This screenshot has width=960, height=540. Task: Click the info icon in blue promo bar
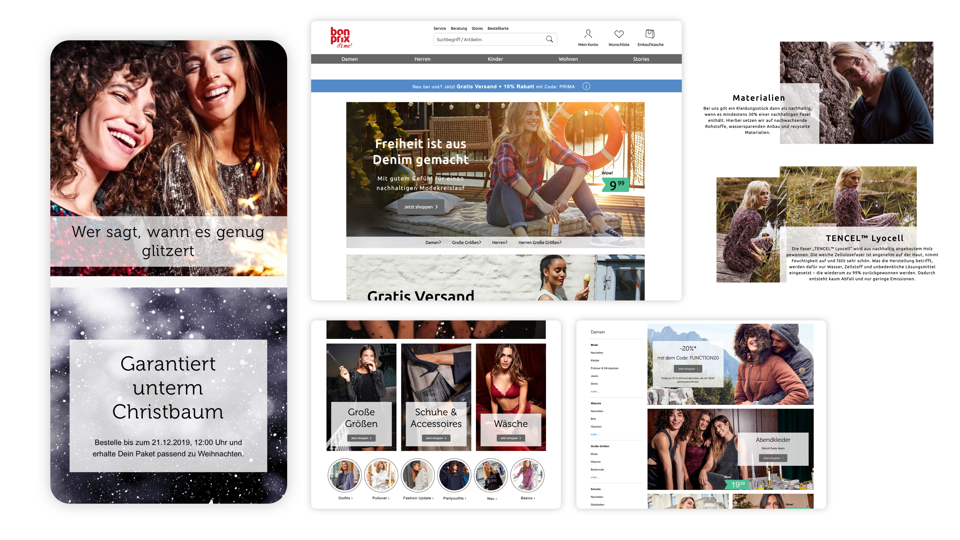coord(586,86)
